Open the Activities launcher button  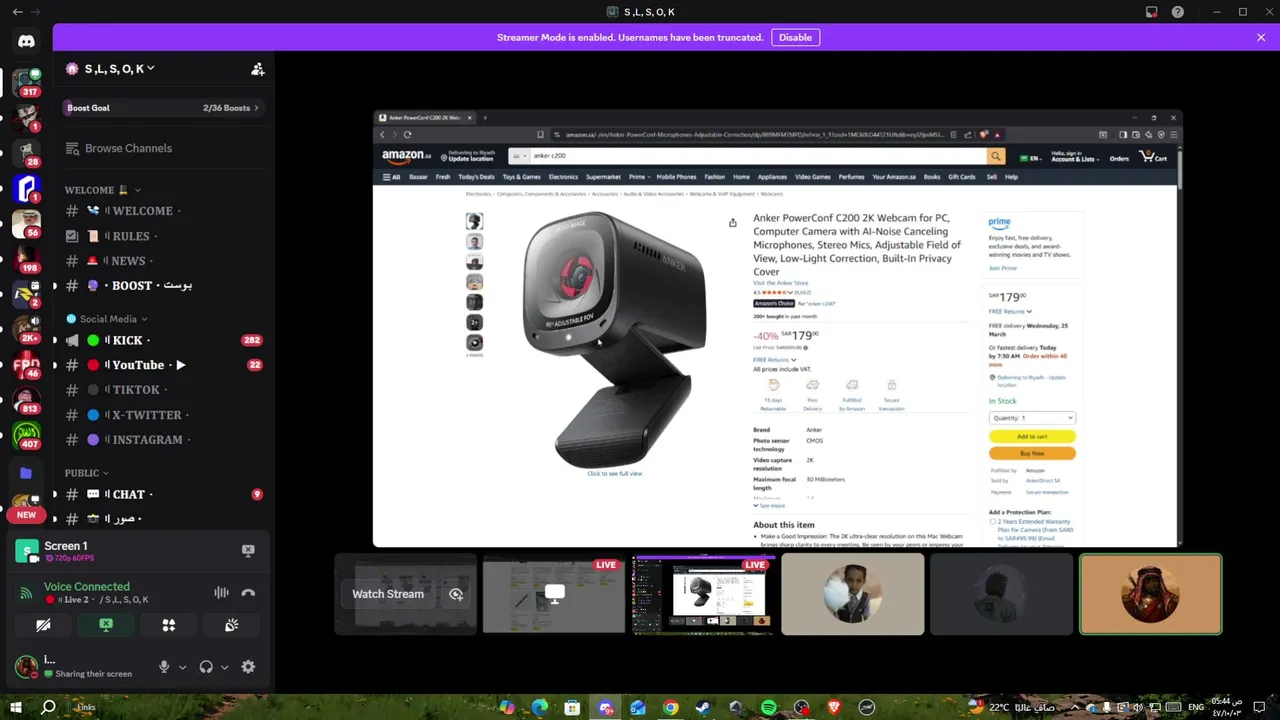(169, 625)
